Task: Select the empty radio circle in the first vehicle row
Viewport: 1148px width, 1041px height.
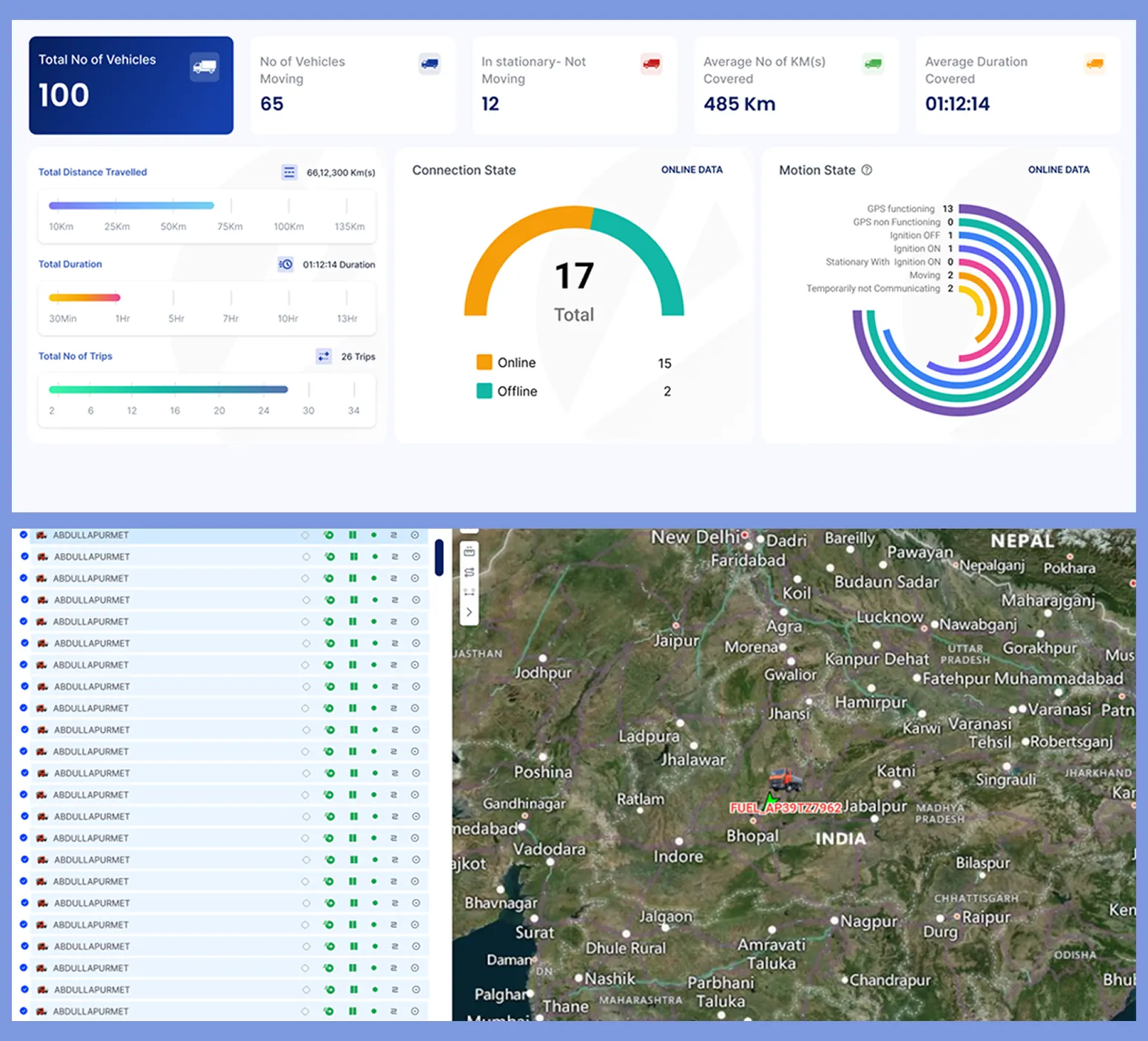Action: point(305,535)
